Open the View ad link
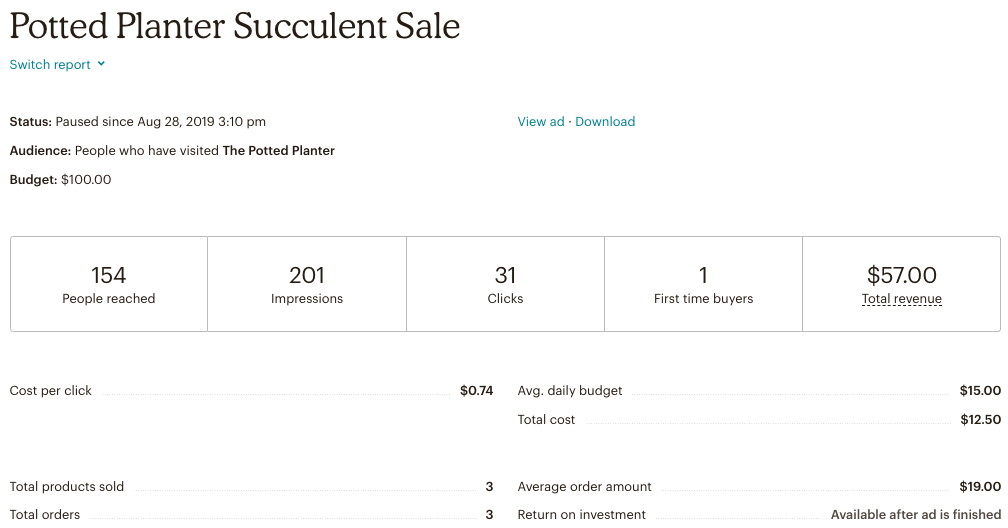 tap(540, 122)
